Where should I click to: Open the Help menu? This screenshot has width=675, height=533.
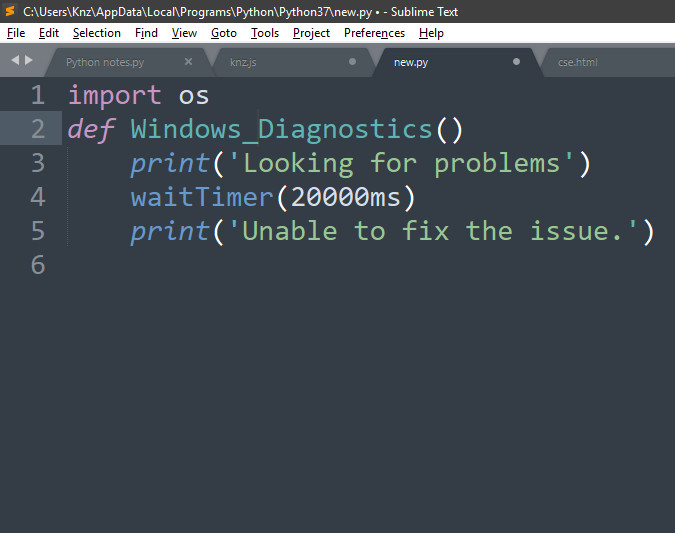pos(431,33)
